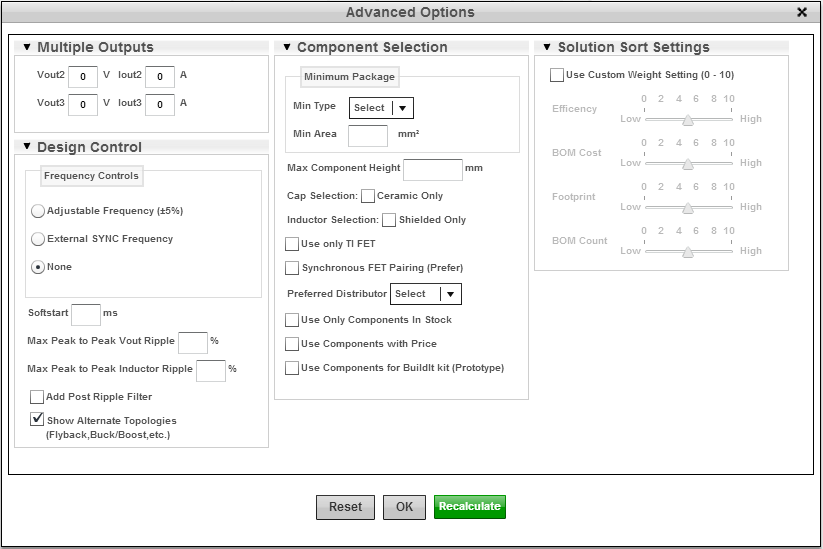Select Adjustable Frequency radio option
This screenshot has height=549, width=823.
click(x=38, y=211)
